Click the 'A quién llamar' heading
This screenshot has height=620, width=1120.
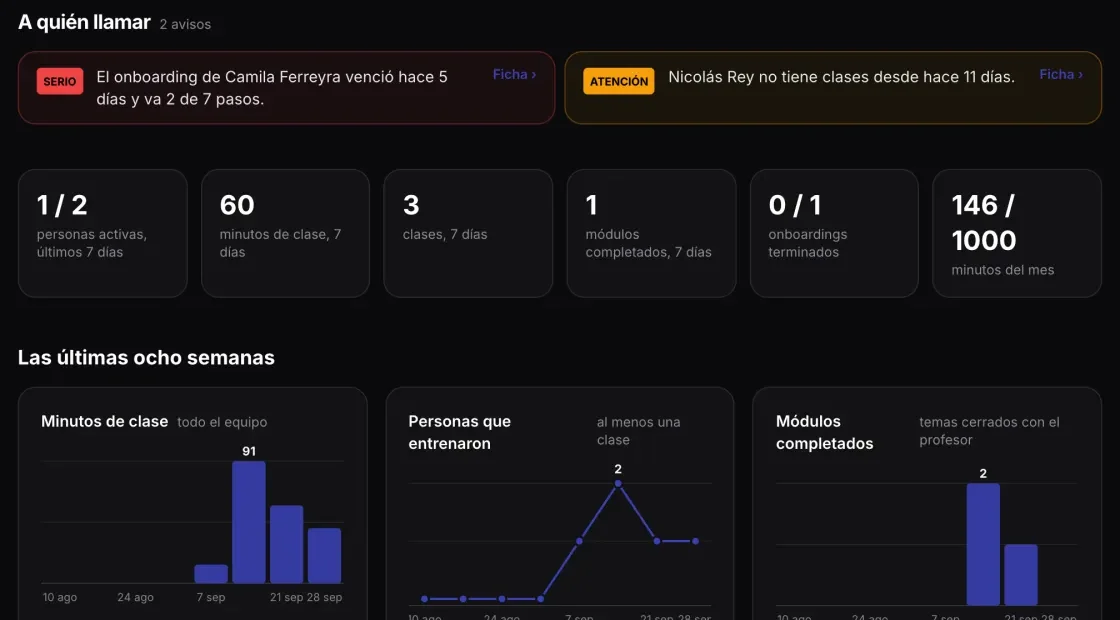pos(84,22)
